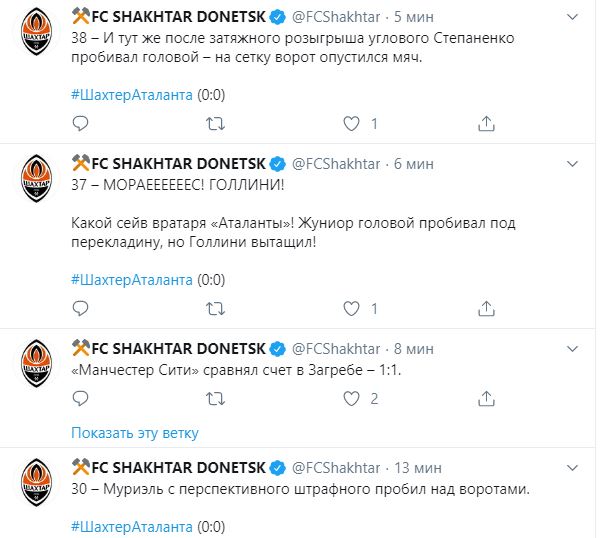The image size is (600, 538).
Task: Reply to the Gollini save tweet
Action: pos(80,308)
